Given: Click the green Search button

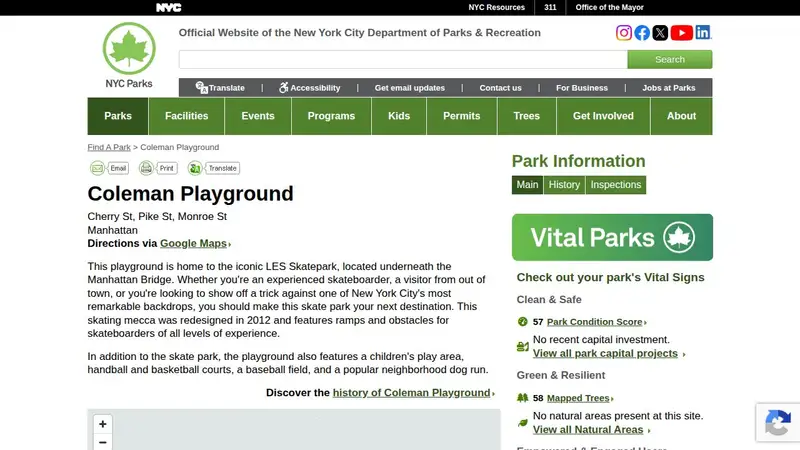Looking at the screenshot, I should click(670, 59).
